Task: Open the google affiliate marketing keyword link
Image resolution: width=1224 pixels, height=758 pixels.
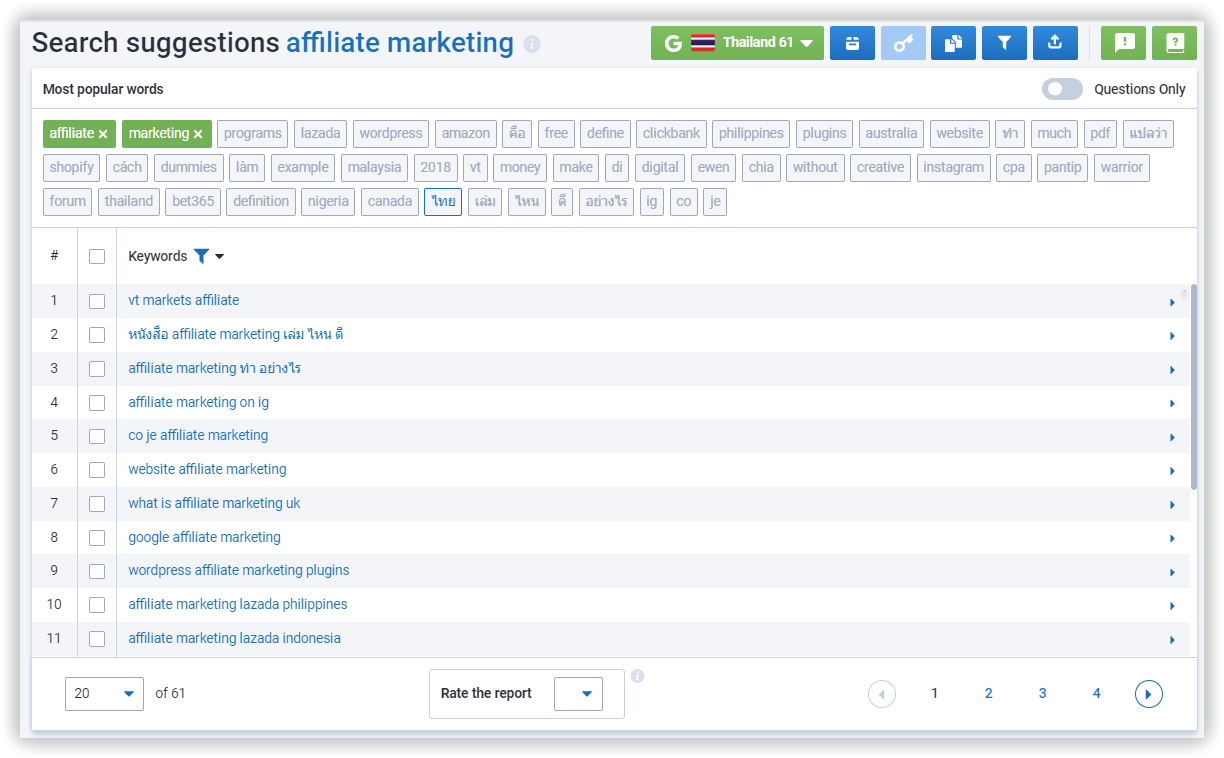Action: click(x=204, y=537)
